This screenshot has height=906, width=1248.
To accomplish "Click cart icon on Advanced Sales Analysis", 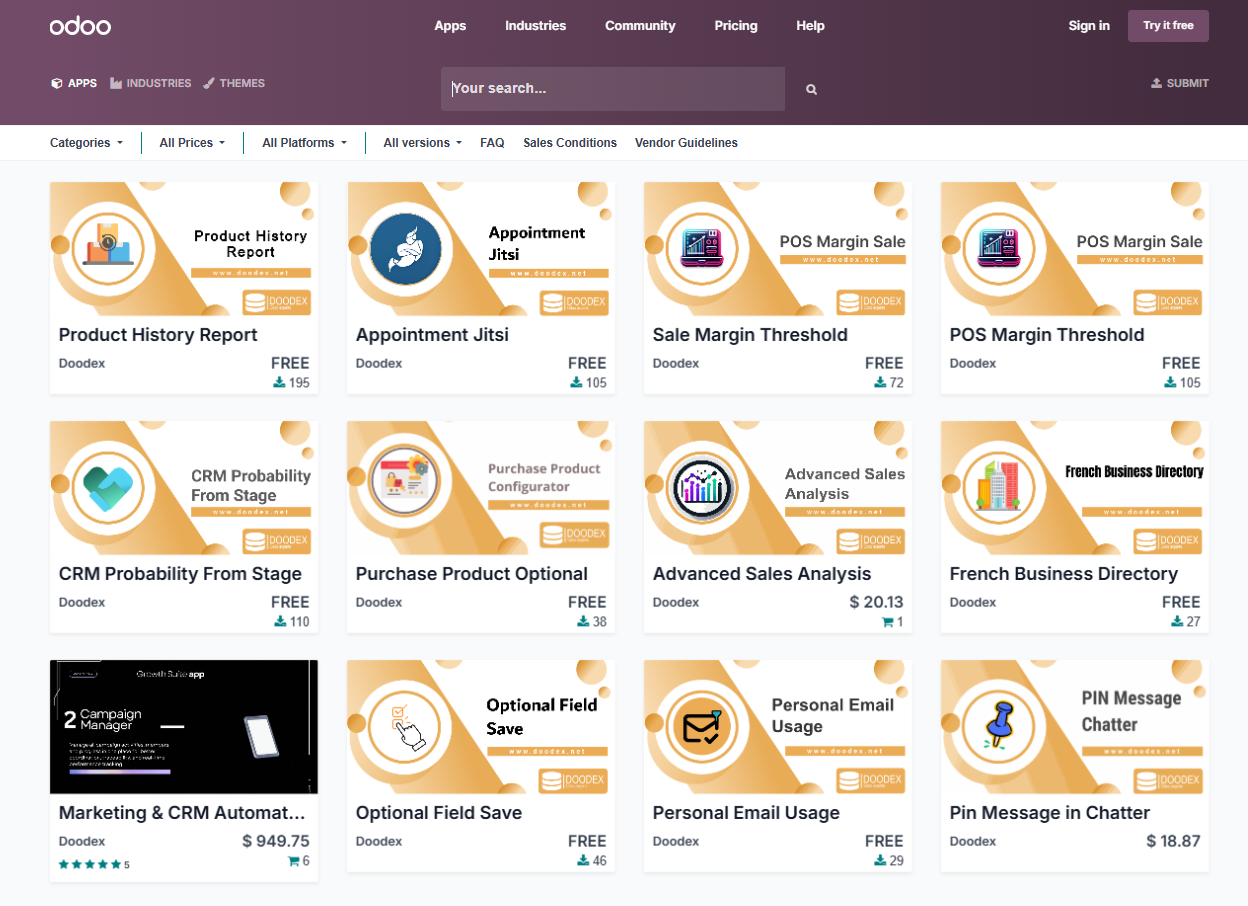I will click(x=887, y=622).
